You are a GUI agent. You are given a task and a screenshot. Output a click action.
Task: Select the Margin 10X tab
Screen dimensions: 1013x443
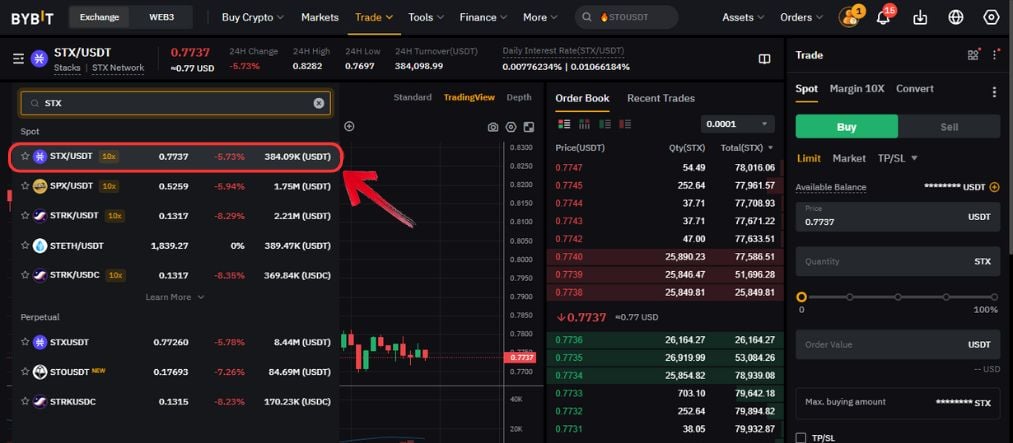[857, 88]
